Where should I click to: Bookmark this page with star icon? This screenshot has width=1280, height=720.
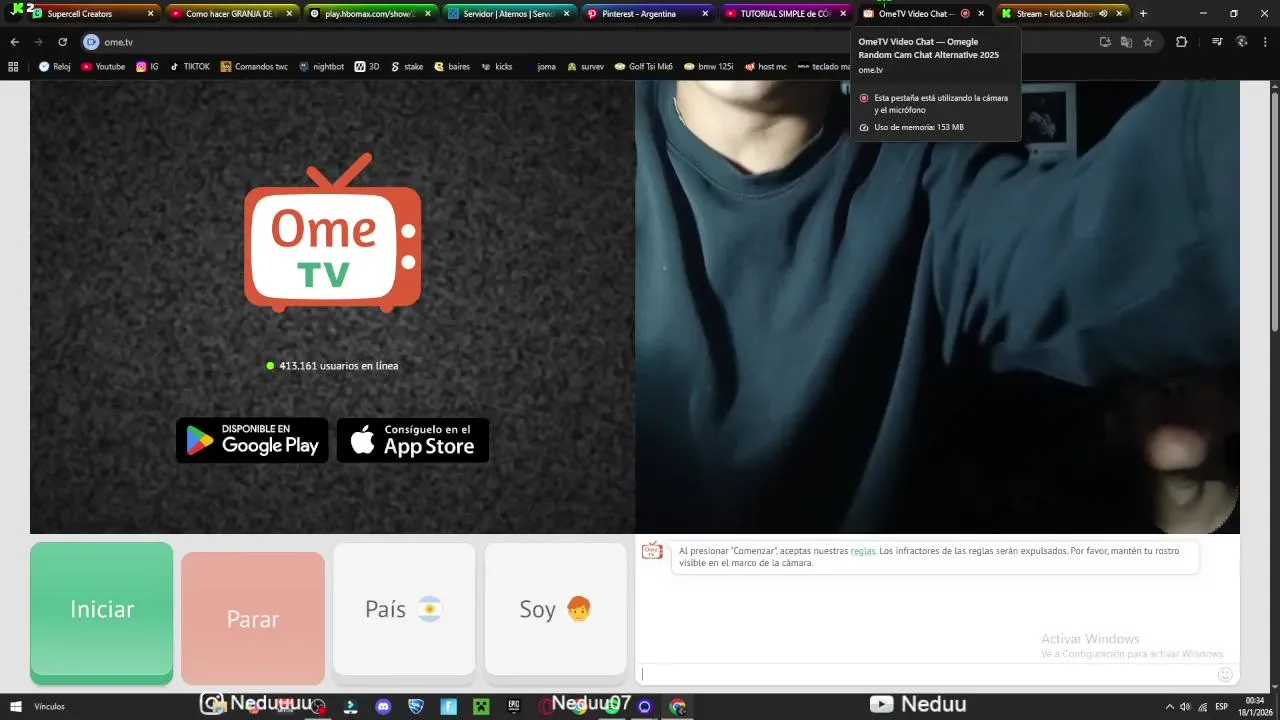(x=1148, y=42)
